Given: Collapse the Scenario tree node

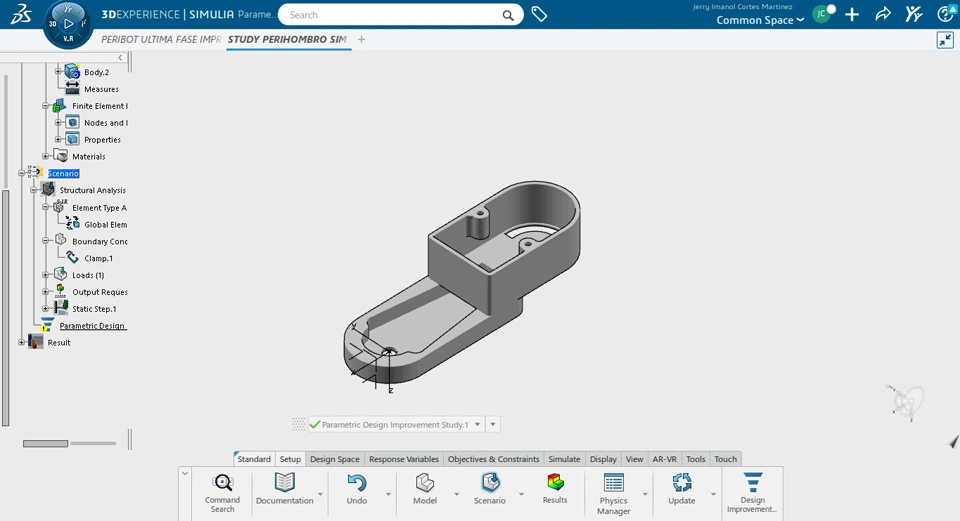Looking at the screenshot, I should [x=21, y=173].
